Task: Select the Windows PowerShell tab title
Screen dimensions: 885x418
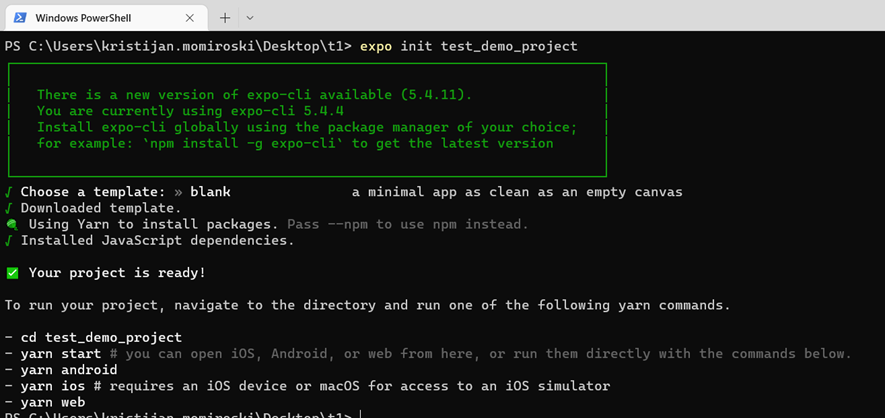Action: pyautogui.click(x=83, y=18)
